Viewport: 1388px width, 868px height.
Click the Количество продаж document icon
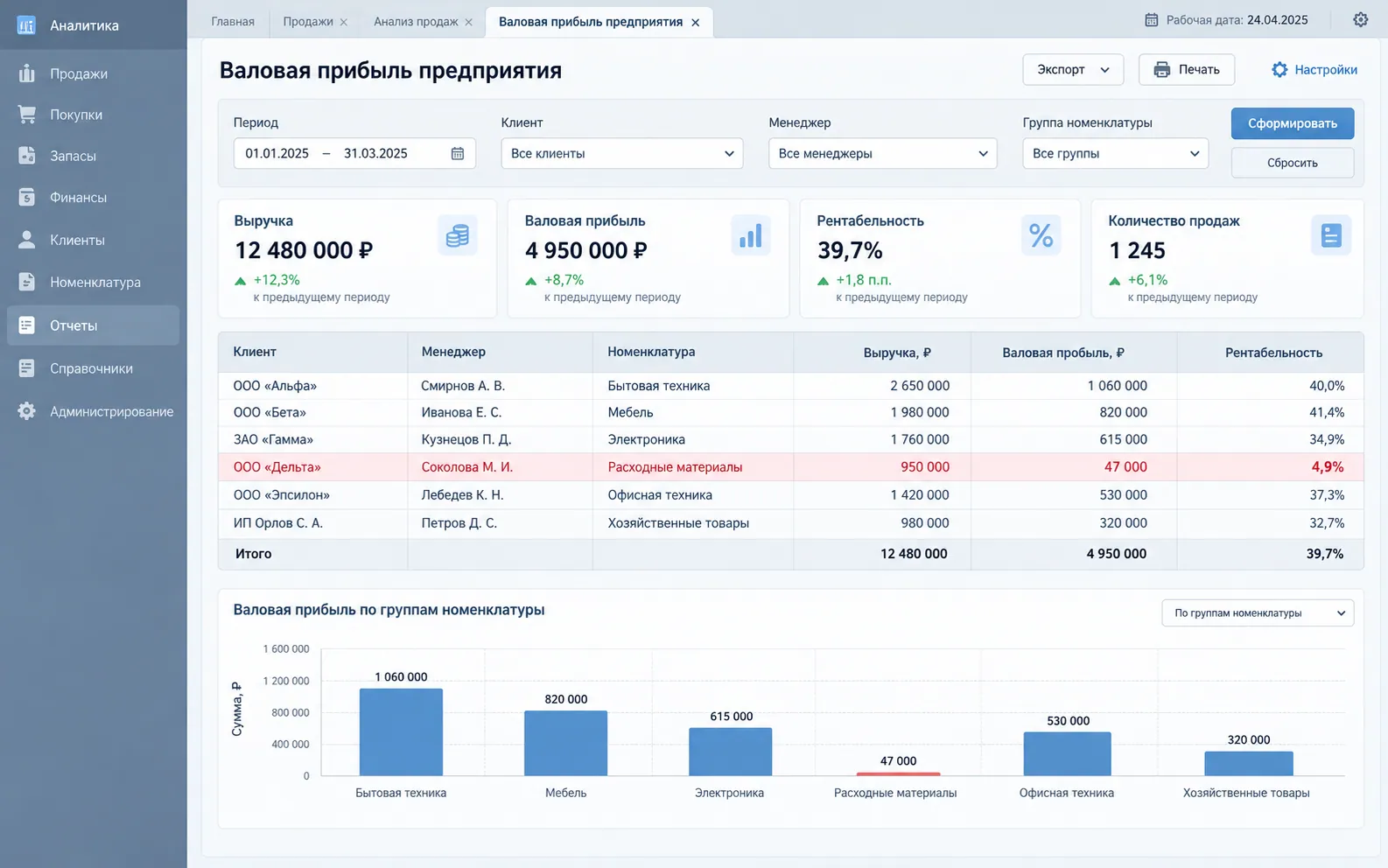[1331, 235]
